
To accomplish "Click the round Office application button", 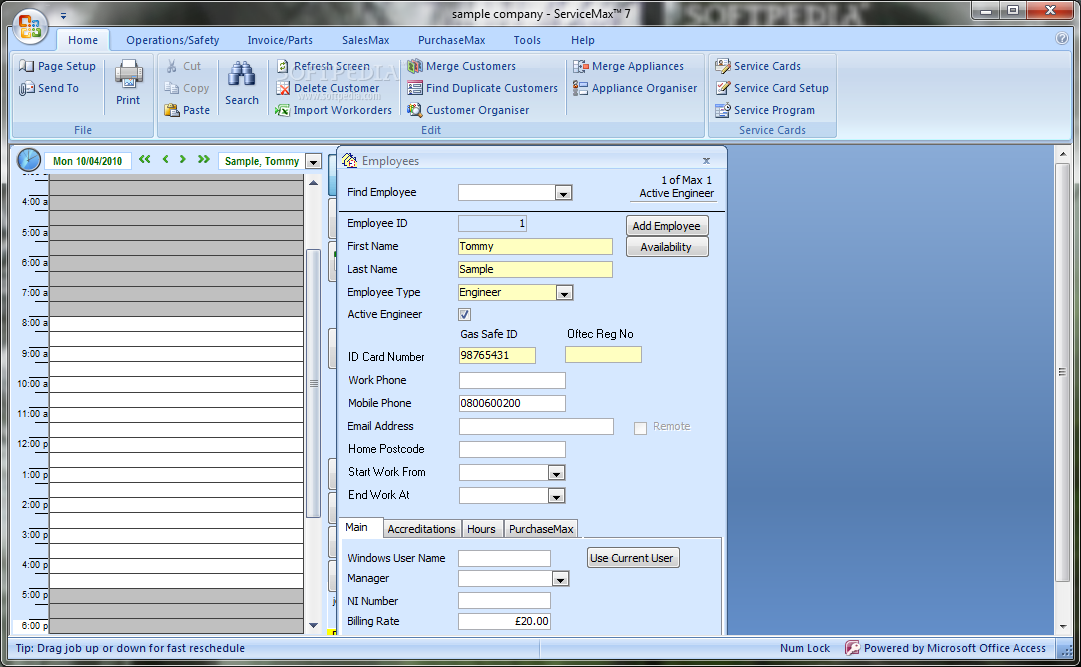I will 30,27.
